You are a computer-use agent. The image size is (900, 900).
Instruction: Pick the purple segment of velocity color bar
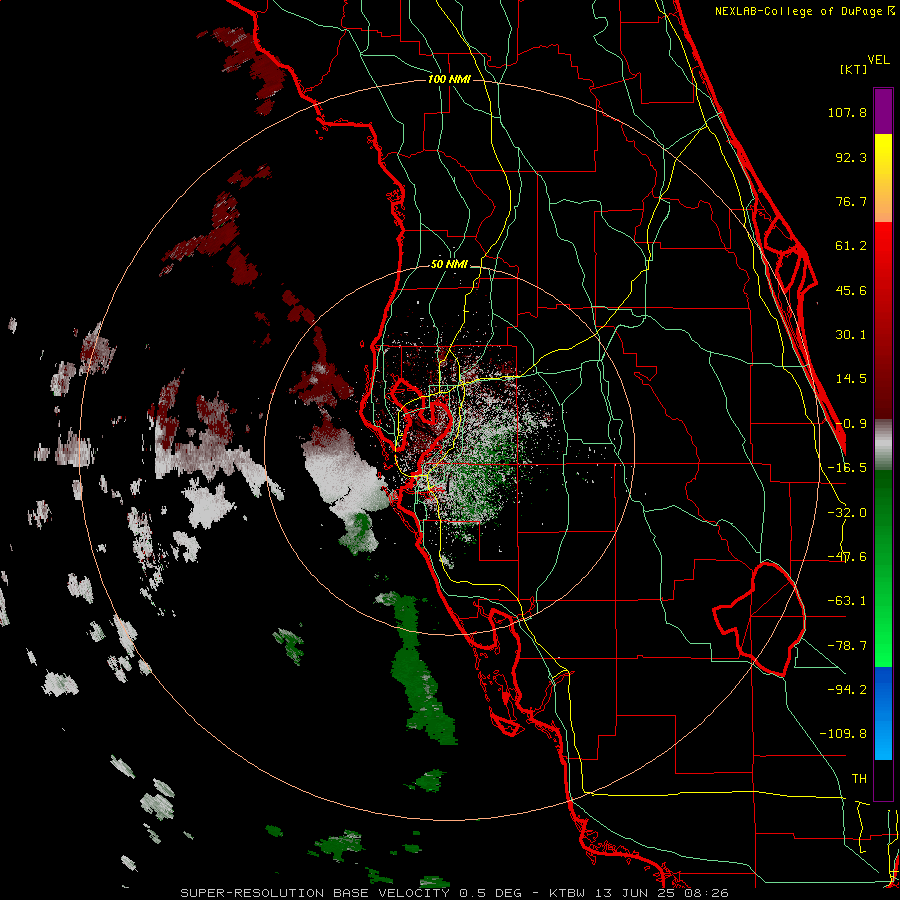click(883, 111)
